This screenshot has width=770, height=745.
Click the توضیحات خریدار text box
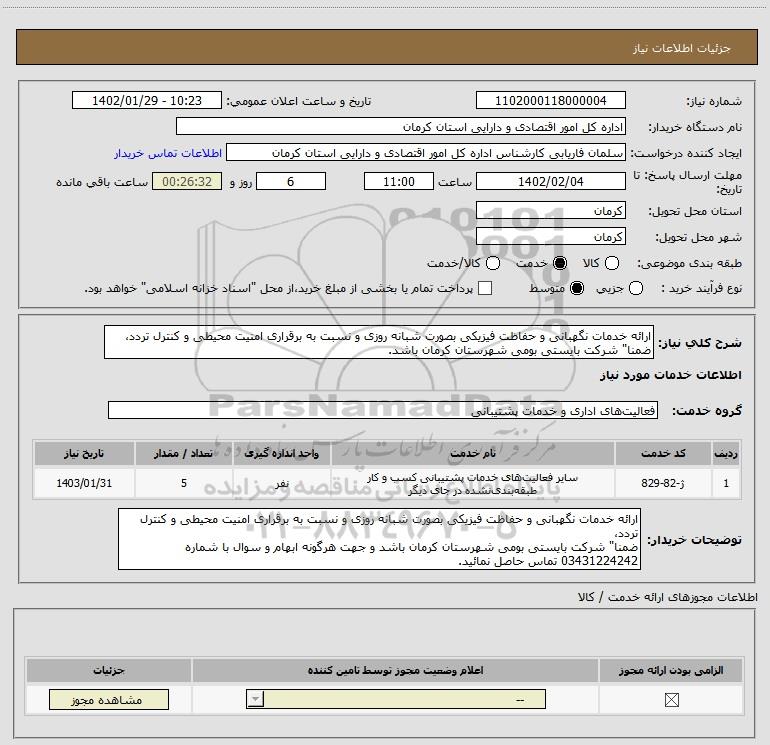[379, 539]
